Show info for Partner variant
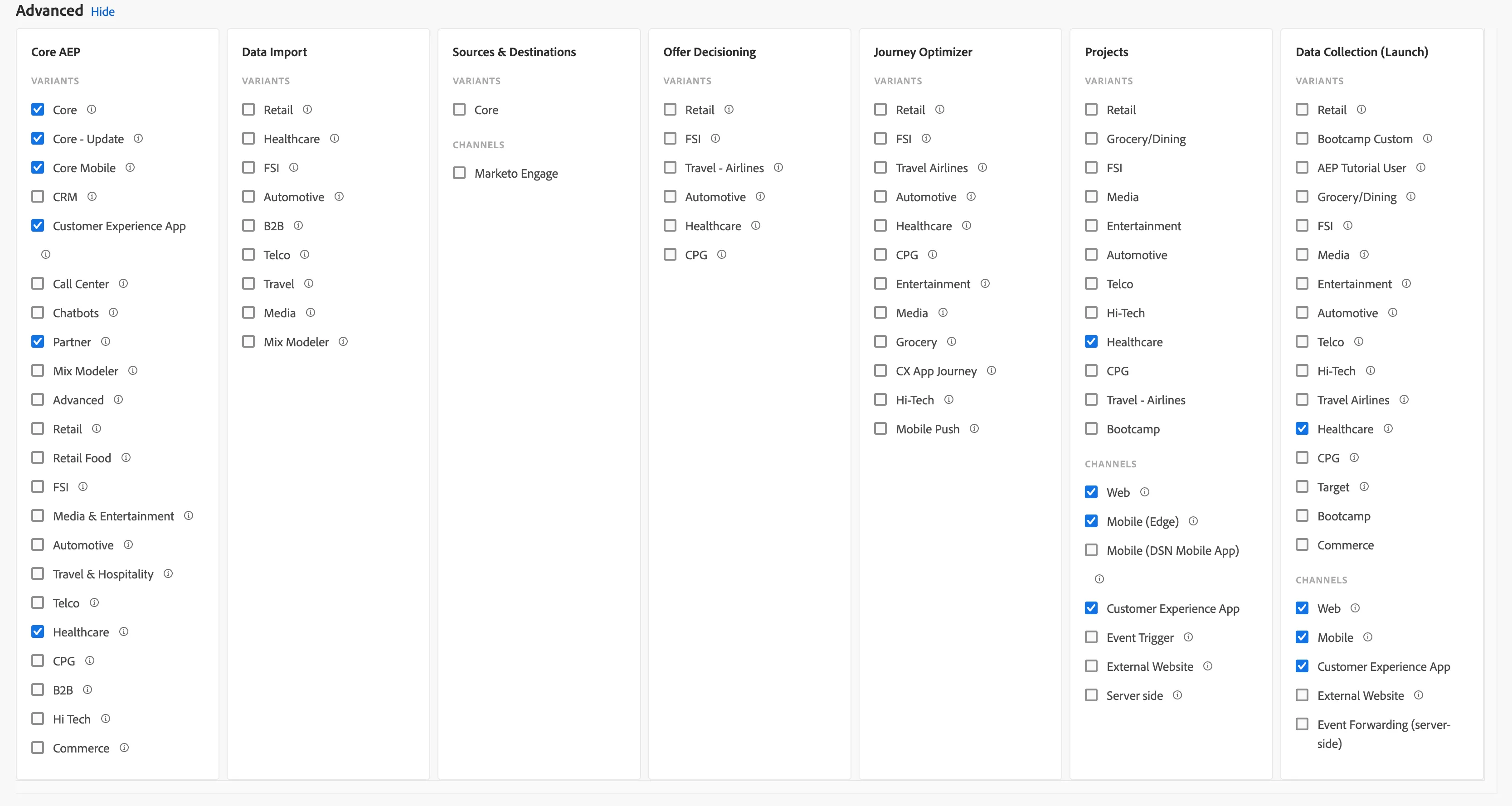Screen dimensions: 1512x806 pos(106,341)
